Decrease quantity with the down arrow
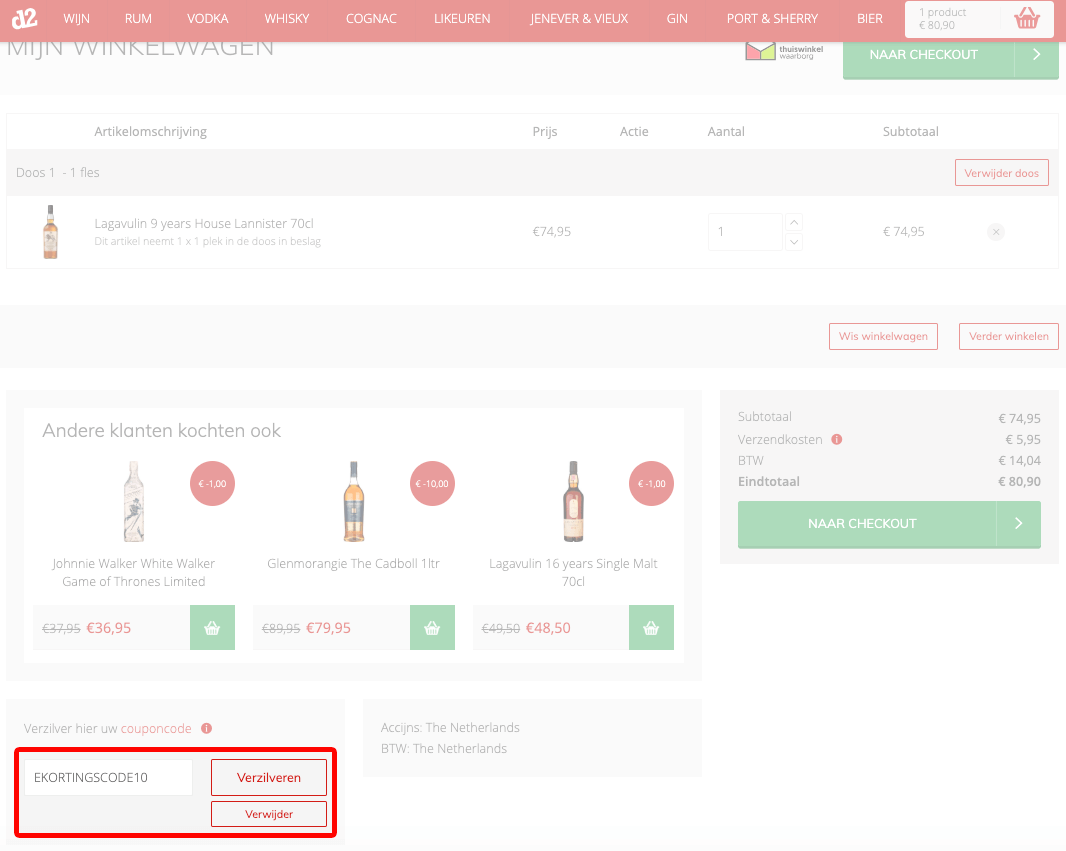 (793, 242)
